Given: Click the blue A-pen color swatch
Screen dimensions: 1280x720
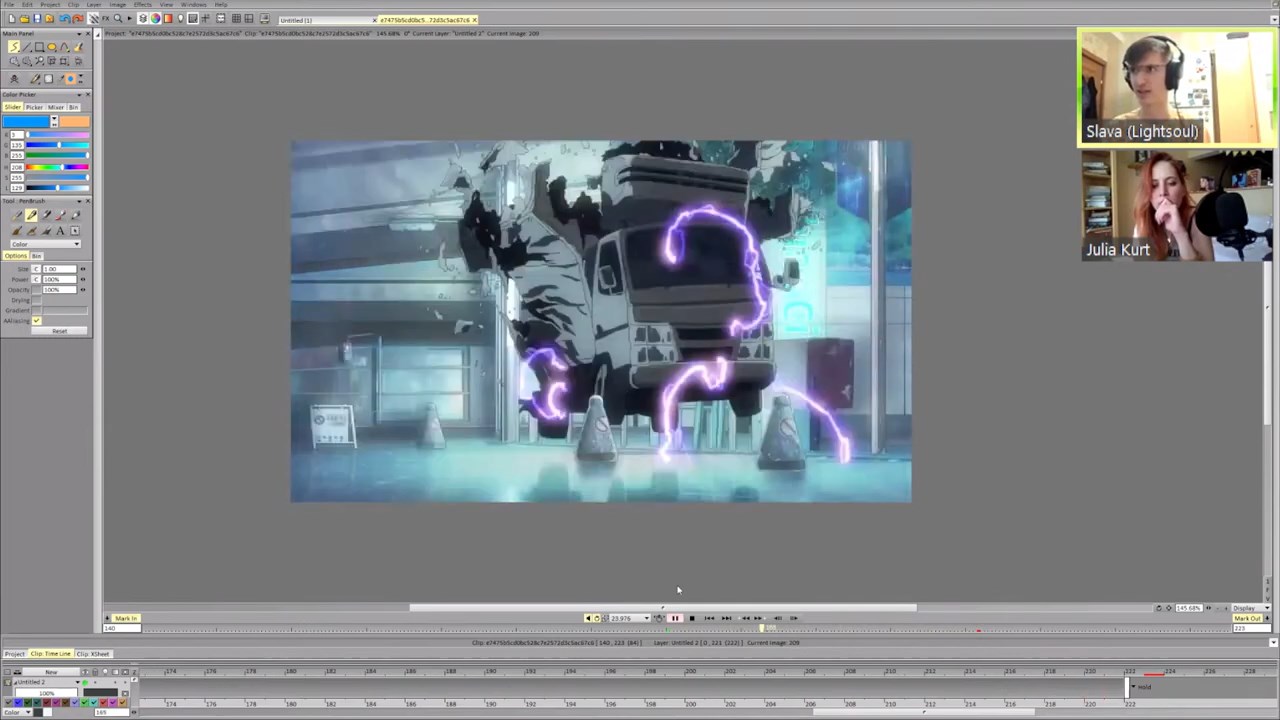Looking at the screenshot, I should [25, 122].
